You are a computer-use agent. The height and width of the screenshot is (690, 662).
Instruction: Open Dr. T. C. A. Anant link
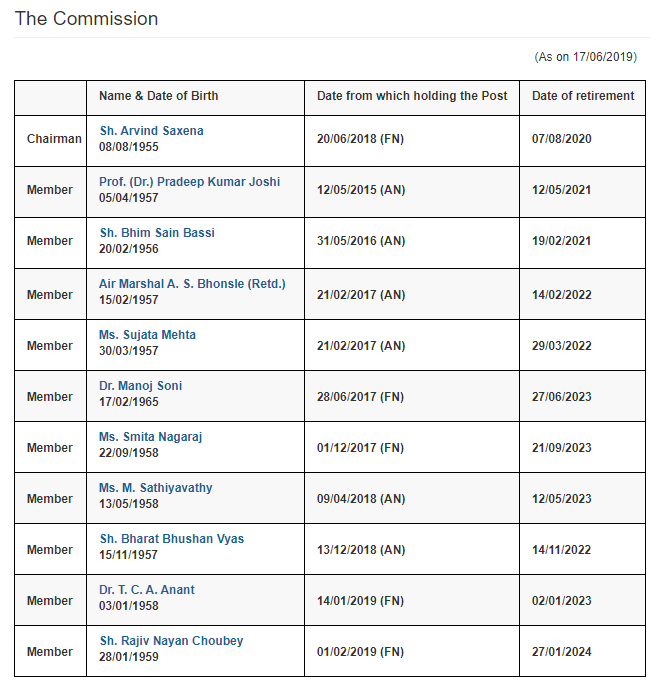click(x=147, y=590)
